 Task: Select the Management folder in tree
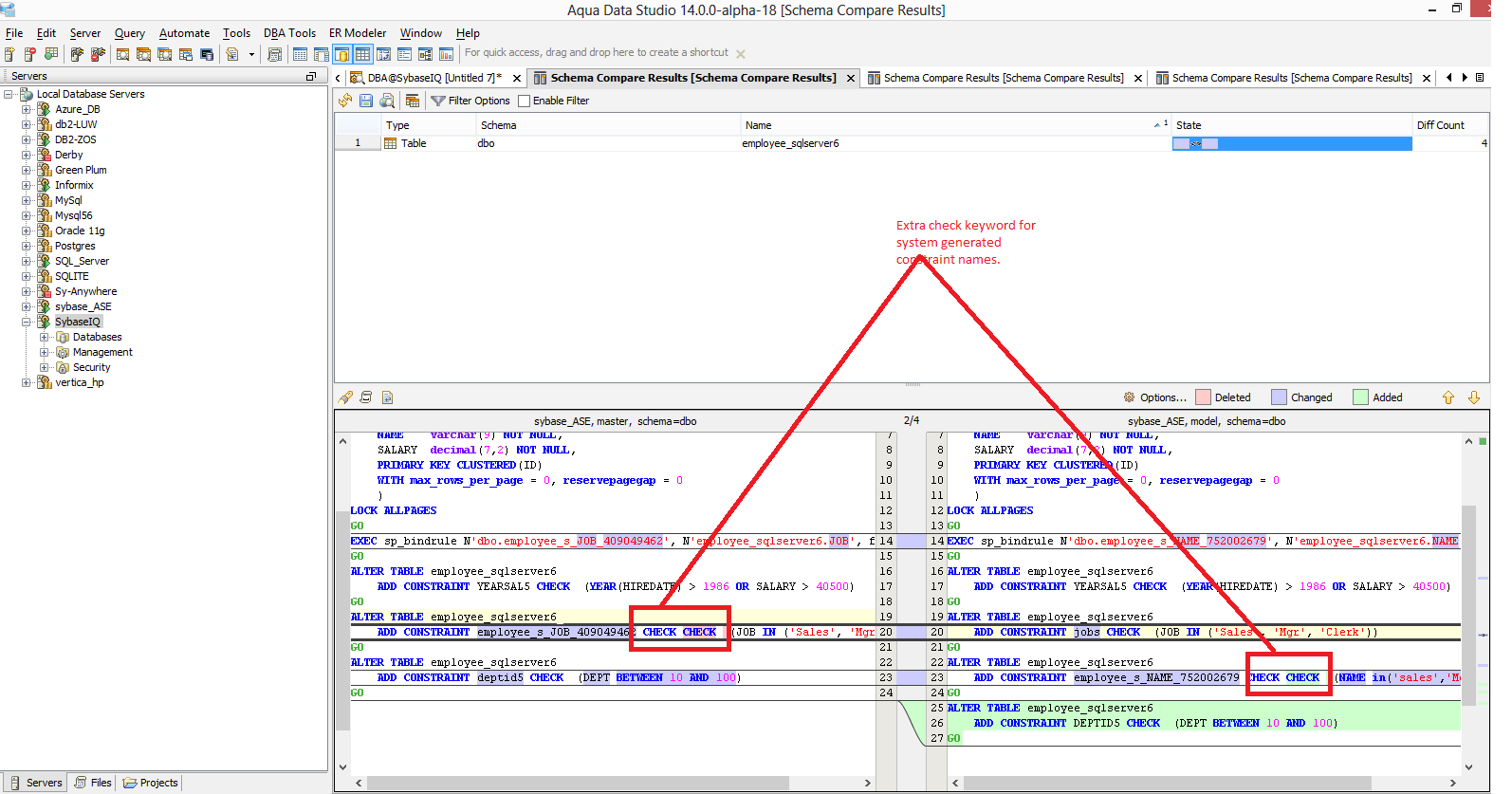point(102,352)
